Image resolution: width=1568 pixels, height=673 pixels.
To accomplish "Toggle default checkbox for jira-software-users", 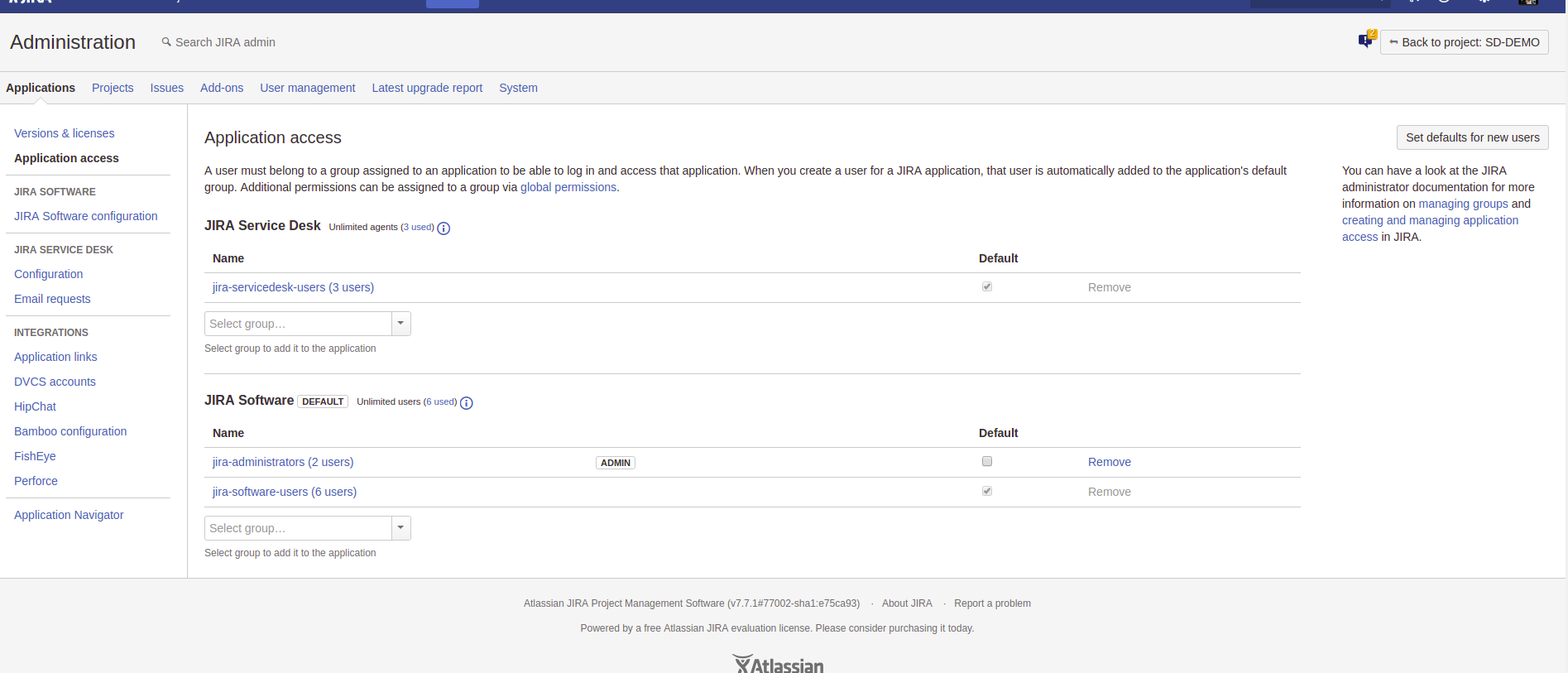I will [986, 491].
